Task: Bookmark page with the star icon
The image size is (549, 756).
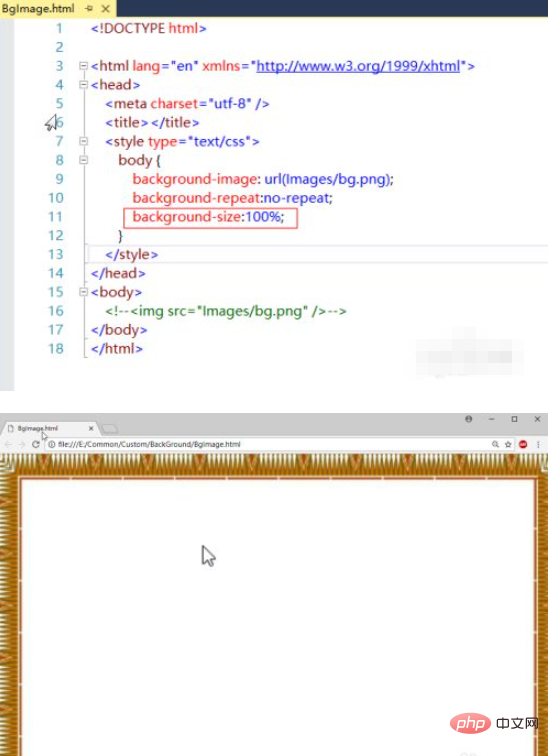Action: coord(508,445)
